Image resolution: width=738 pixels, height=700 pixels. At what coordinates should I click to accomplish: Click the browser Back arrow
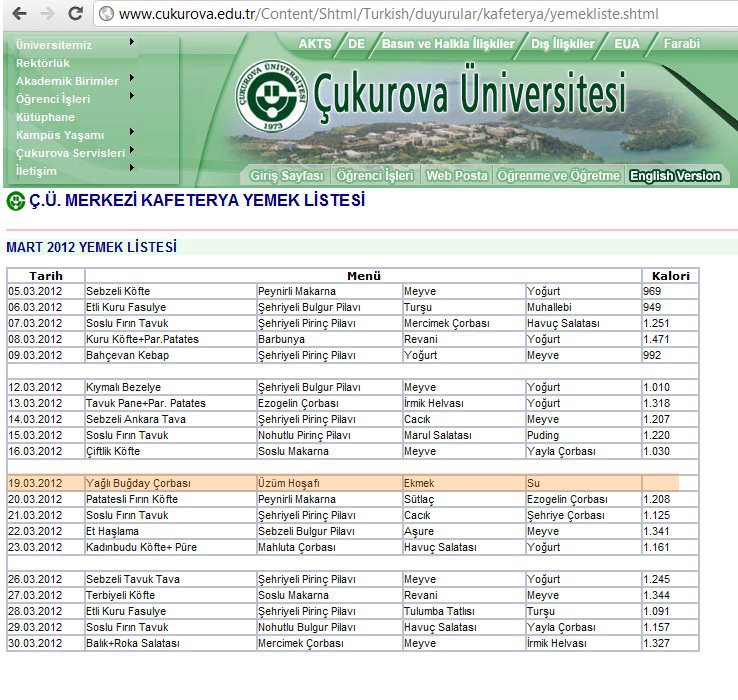coord(19,14)
